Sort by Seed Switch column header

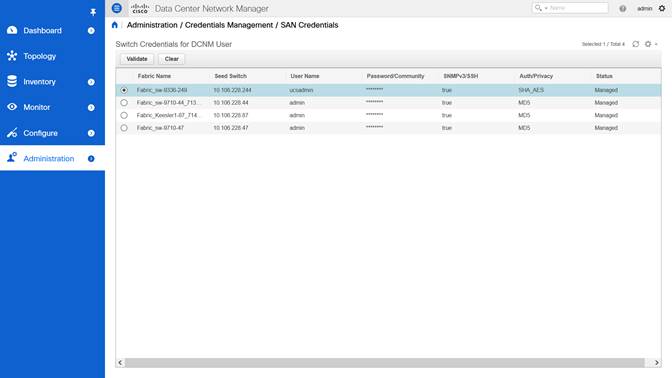[231, 76]
